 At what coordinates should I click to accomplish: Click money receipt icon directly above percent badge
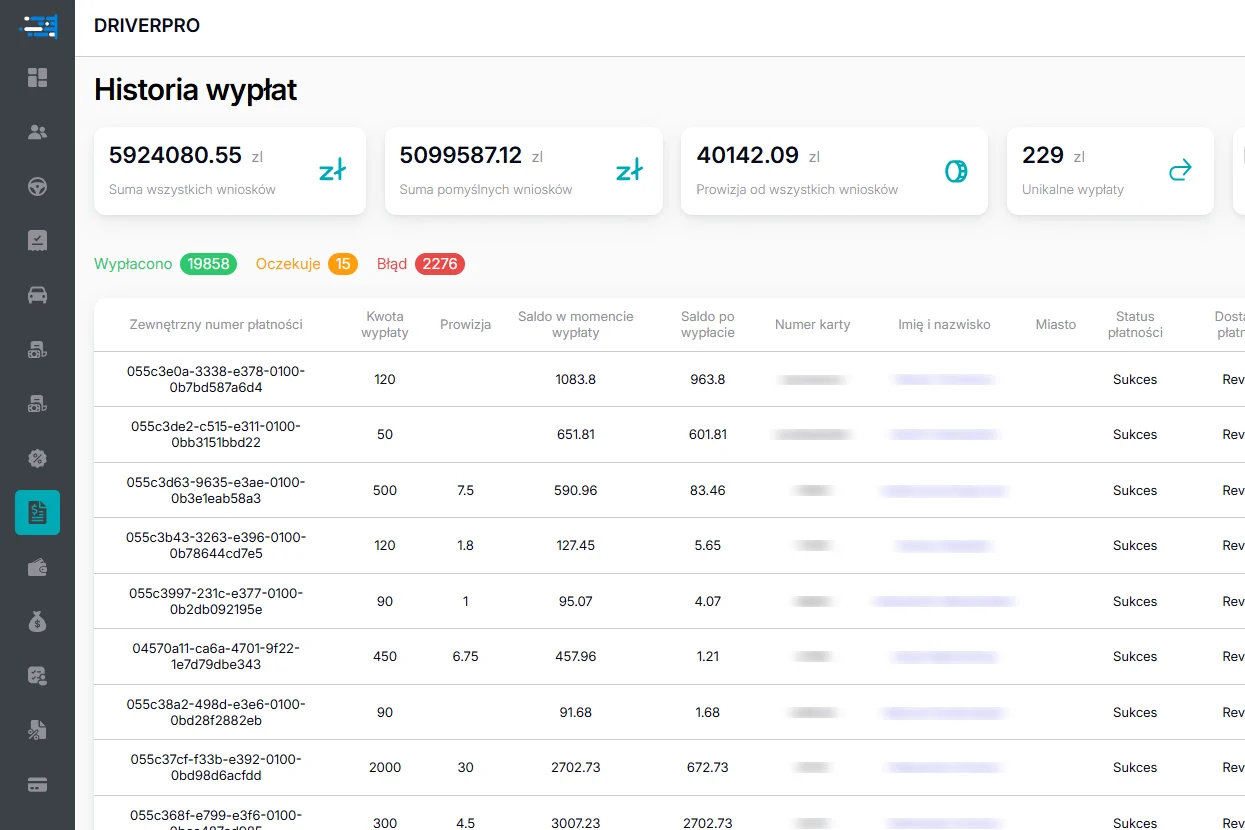(37, 404)
